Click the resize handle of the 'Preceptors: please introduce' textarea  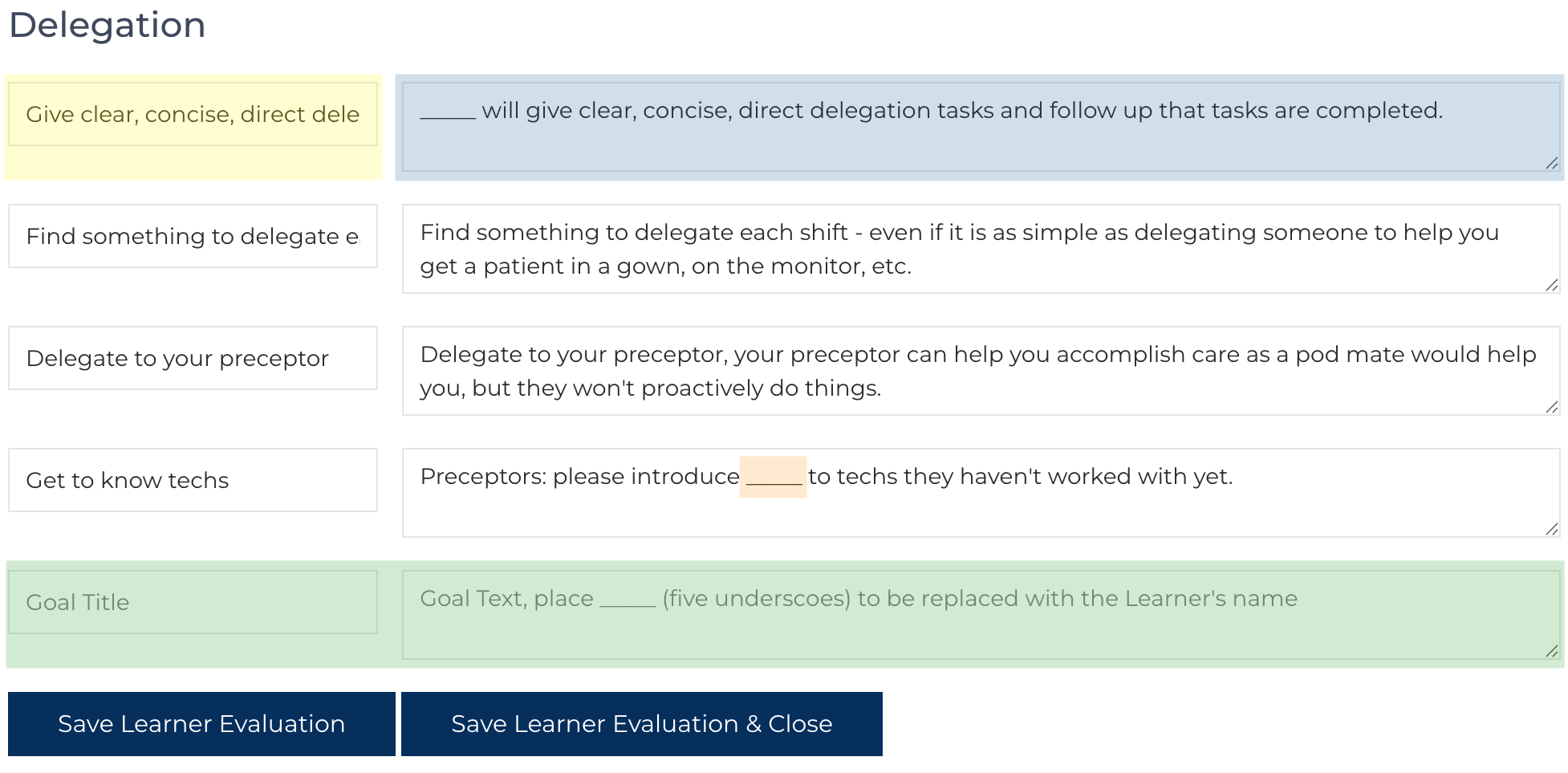1552,529
